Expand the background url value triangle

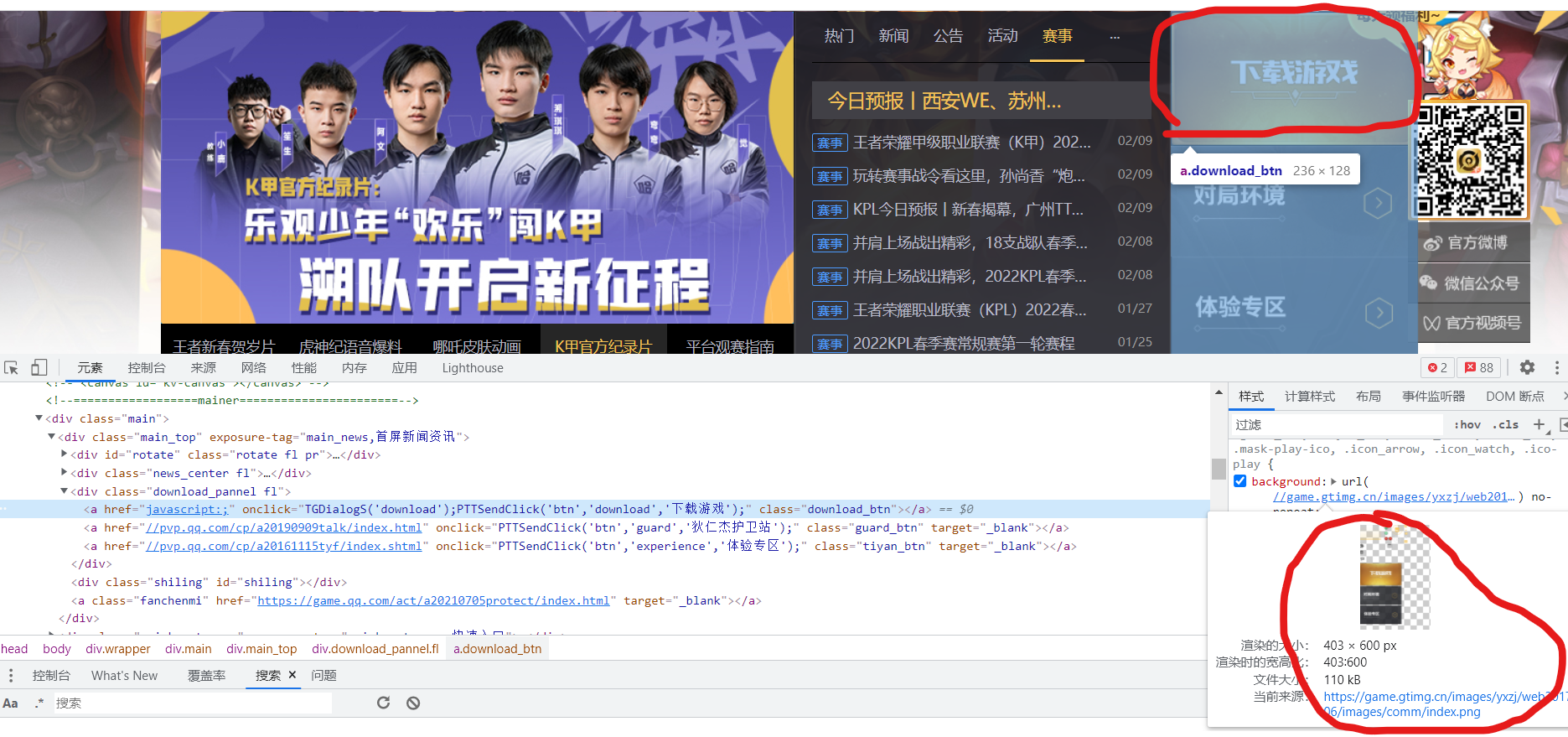tap(1333, 481)
